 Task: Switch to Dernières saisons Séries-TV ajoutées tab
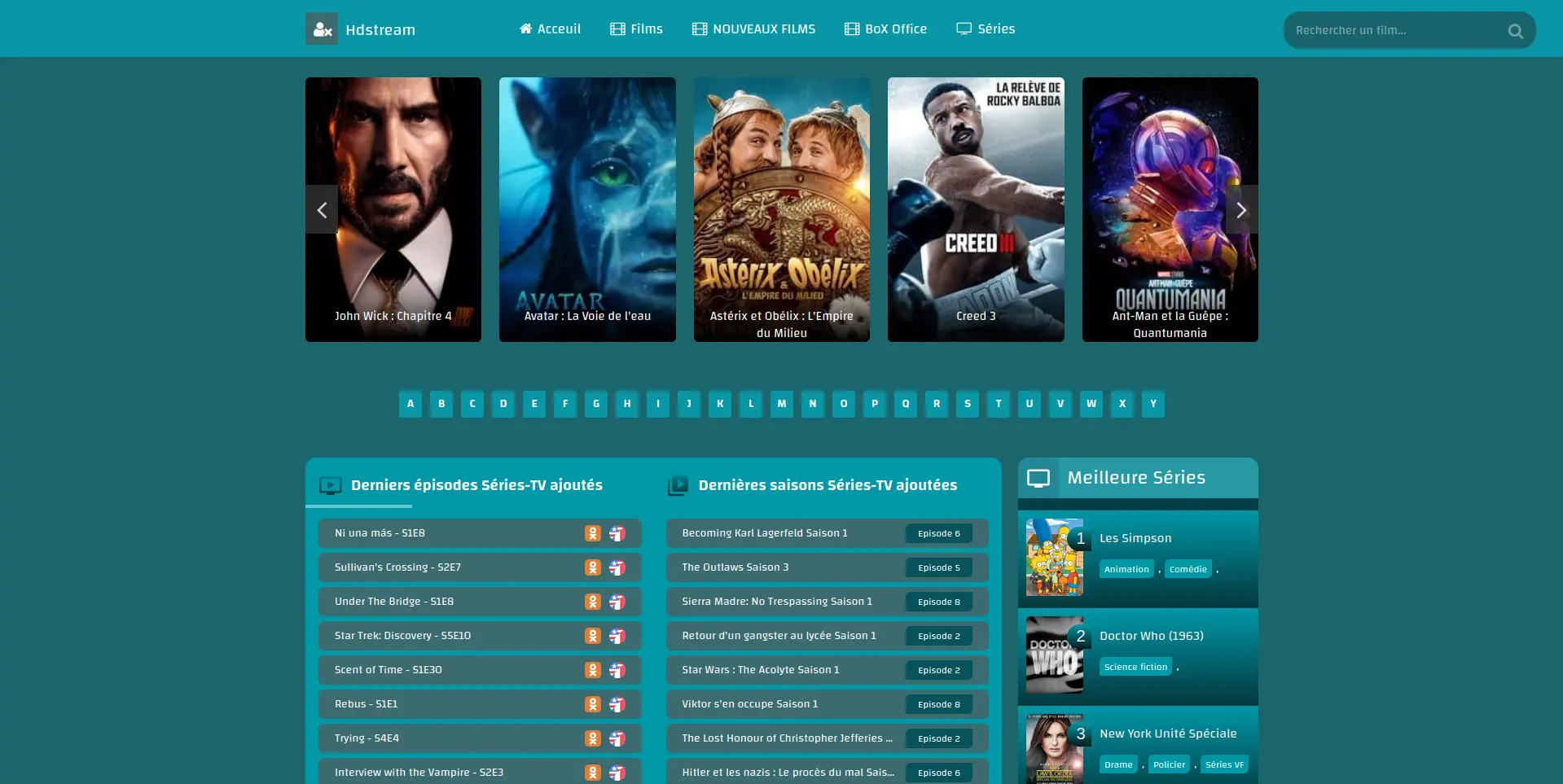[828, 485]
